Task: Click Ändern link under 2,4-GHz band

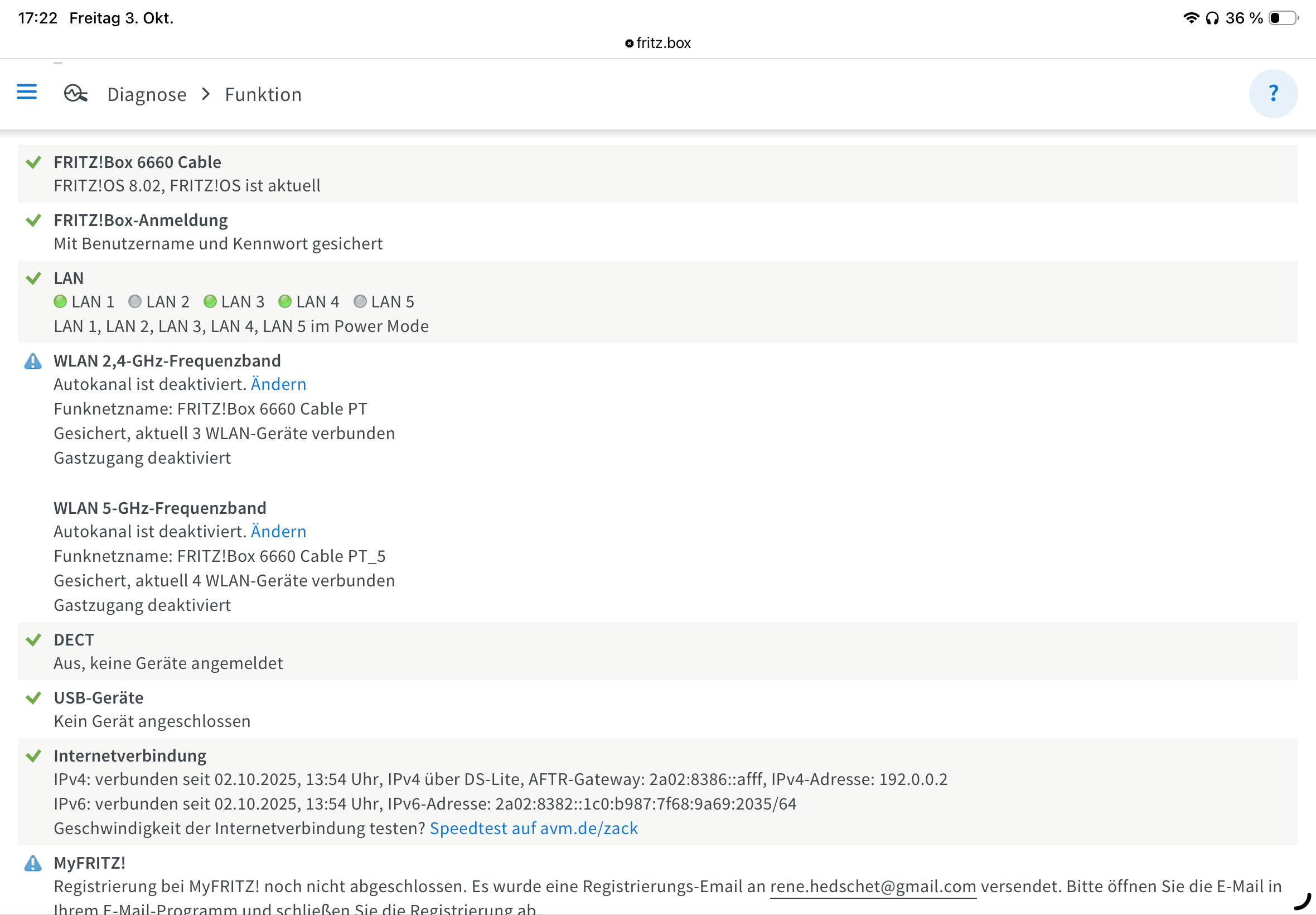Action: tap(278, 384)
